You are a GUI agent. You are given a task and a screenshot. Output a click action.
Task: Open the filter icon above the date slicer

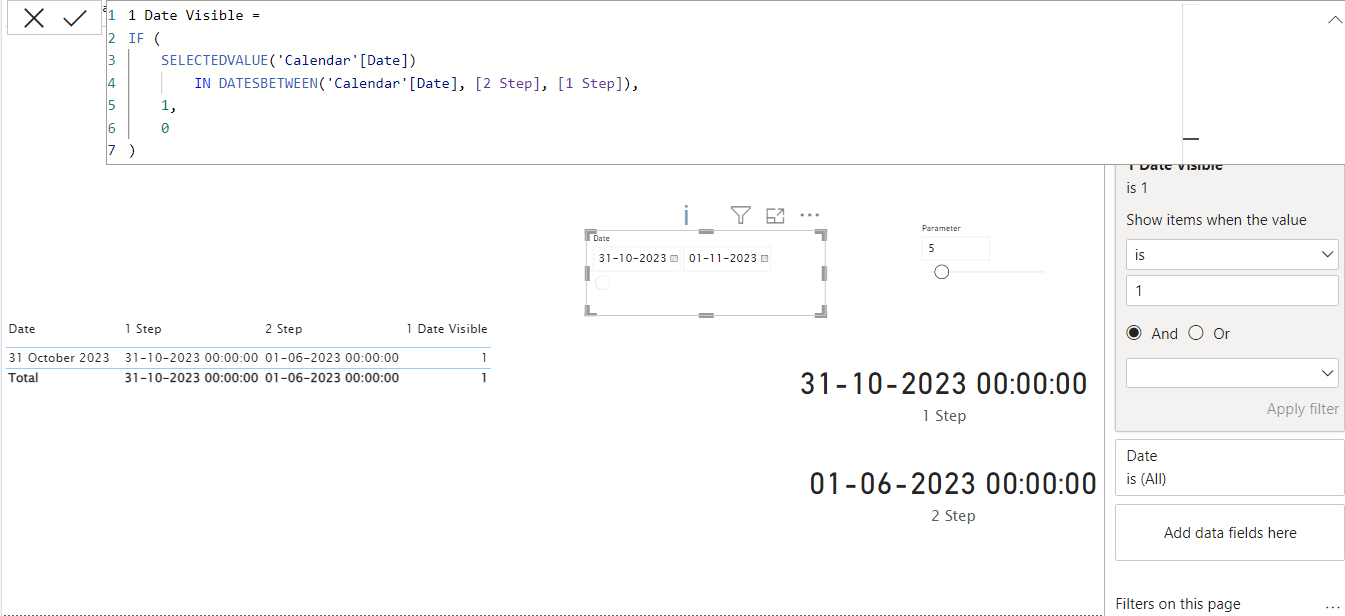[x=740, y=215]
